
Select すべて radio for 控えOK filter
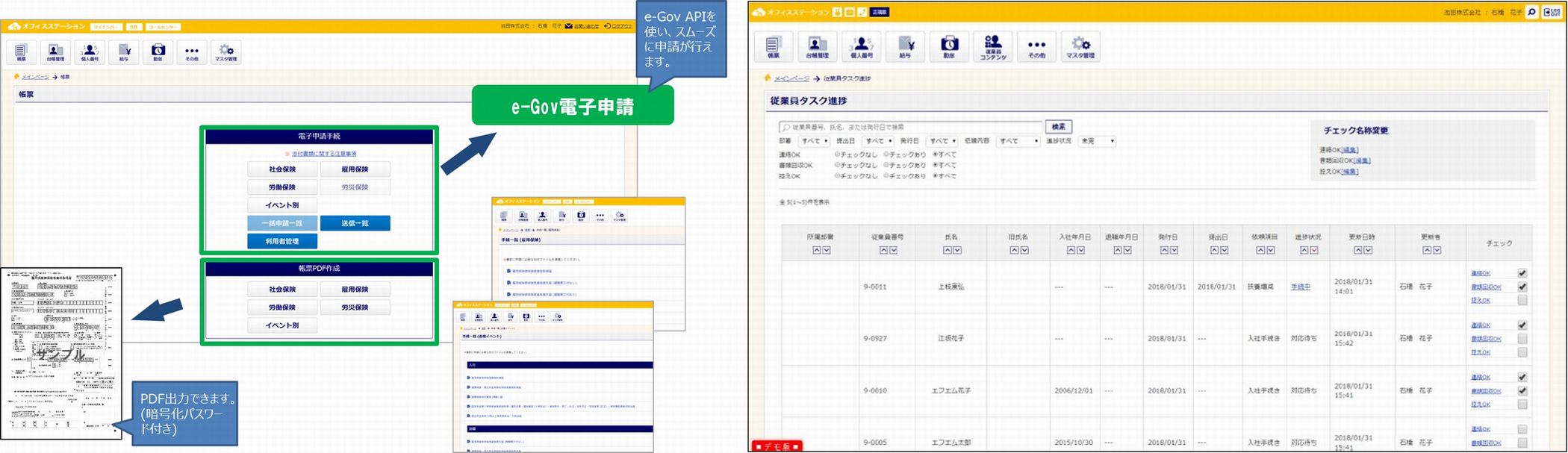tap(935, 176)
